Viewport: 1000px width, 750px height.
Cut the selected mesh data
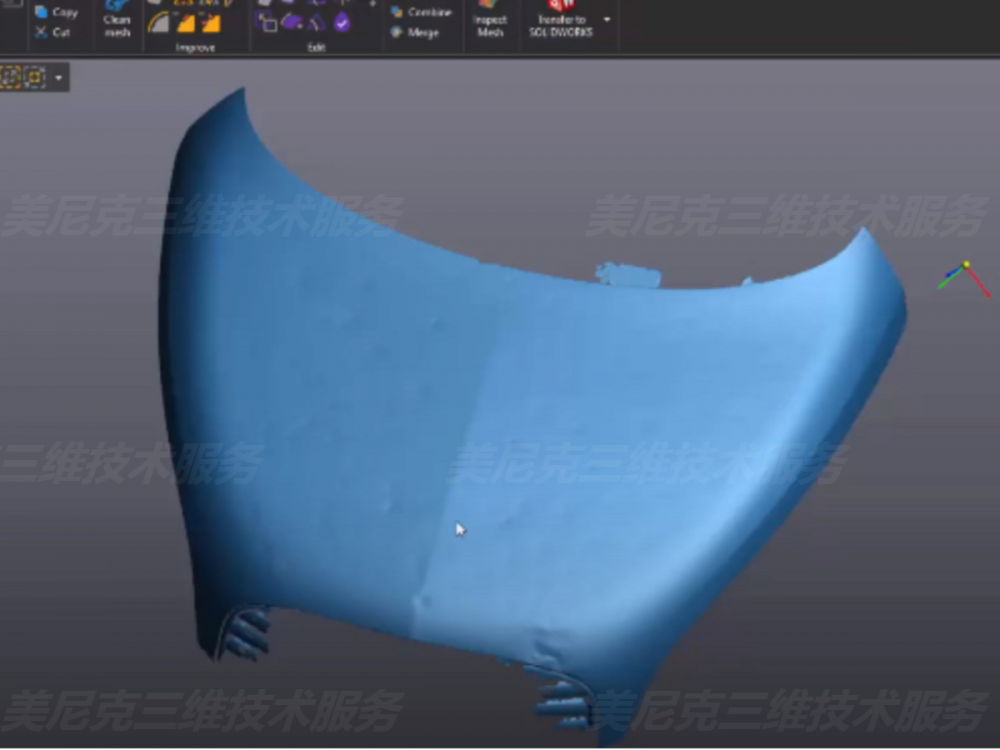(x=56, y=32)
